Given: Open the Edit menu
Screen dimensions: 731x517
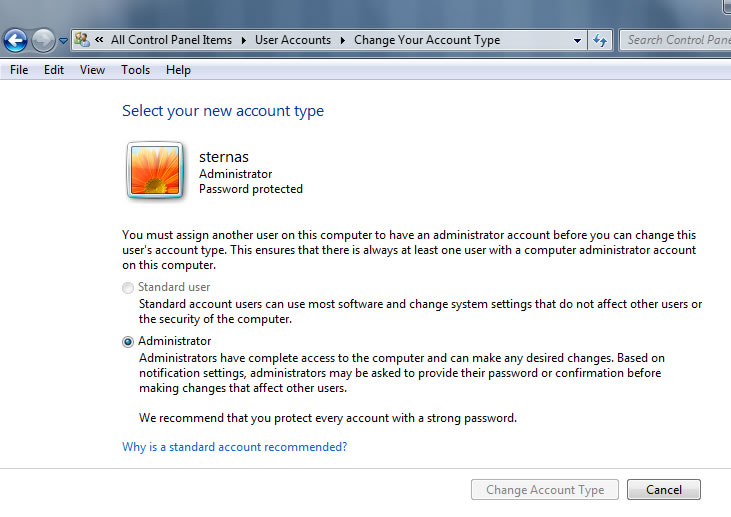Looking at the screenshot, I should (54, 70).
